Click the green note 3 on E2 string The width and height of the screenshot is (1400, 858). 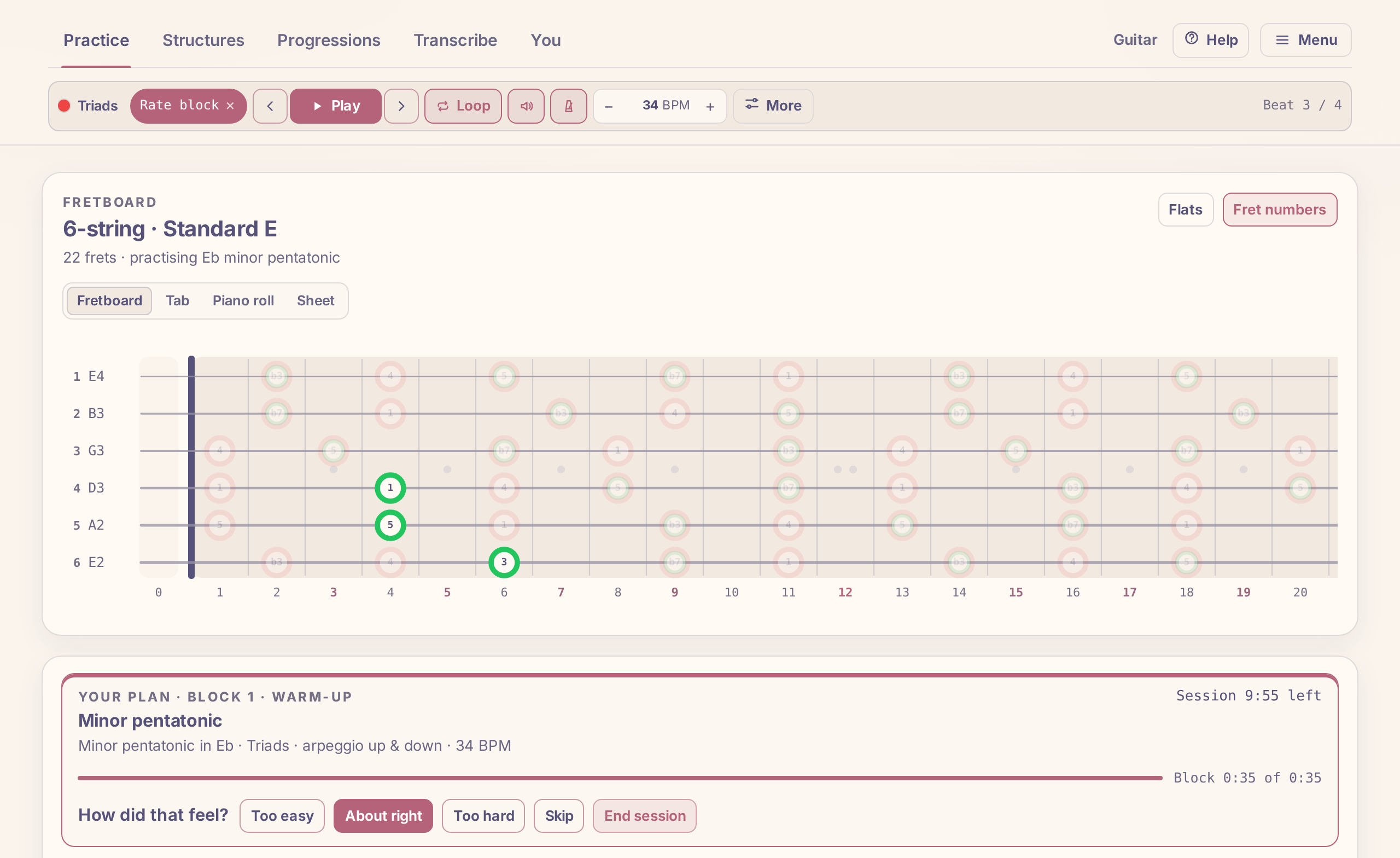click(504, 563)
